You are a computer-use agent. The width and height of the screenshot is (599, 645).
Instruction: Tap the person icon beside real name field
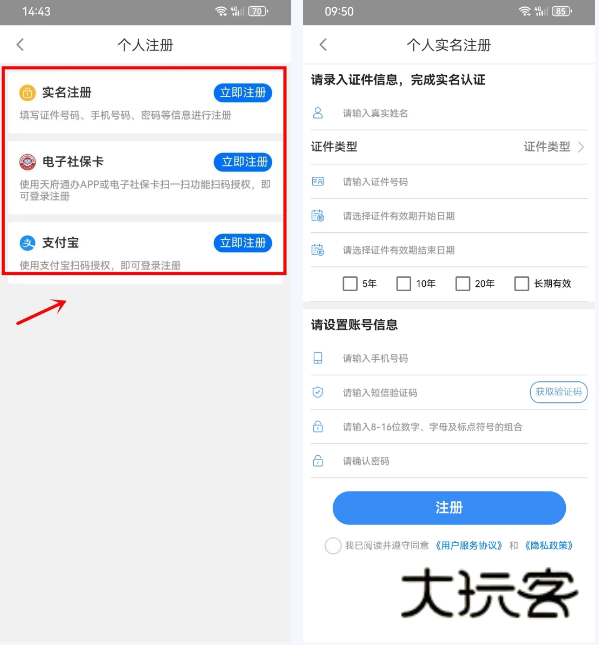(318, 113)
